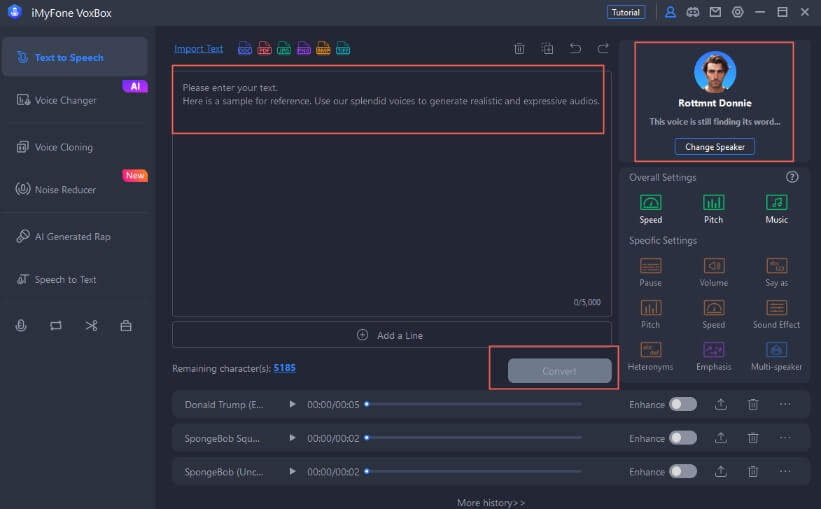
Task: Import a PDF file using the red icon
Action: click(x=264, y=49)
